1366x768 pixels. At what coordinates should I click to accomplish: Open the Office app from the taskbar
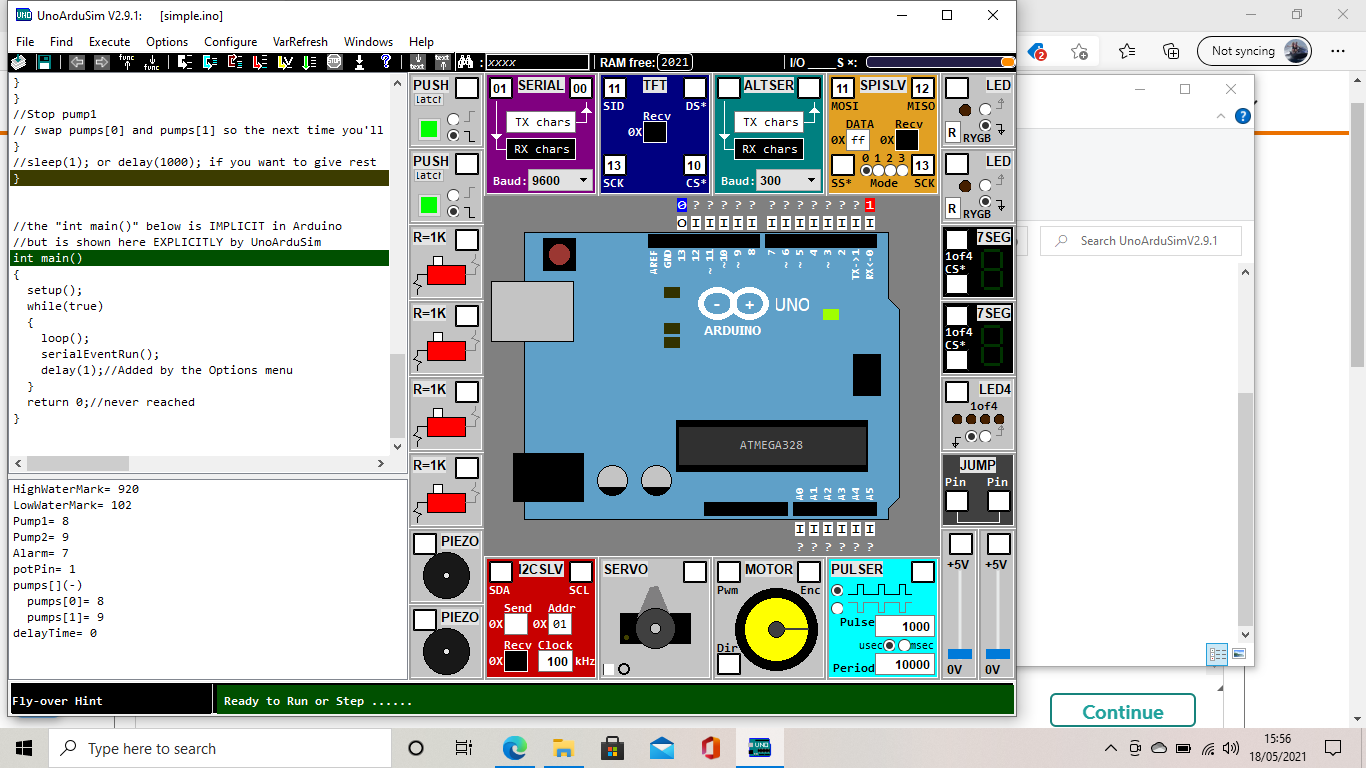click(x=711, y=748)
